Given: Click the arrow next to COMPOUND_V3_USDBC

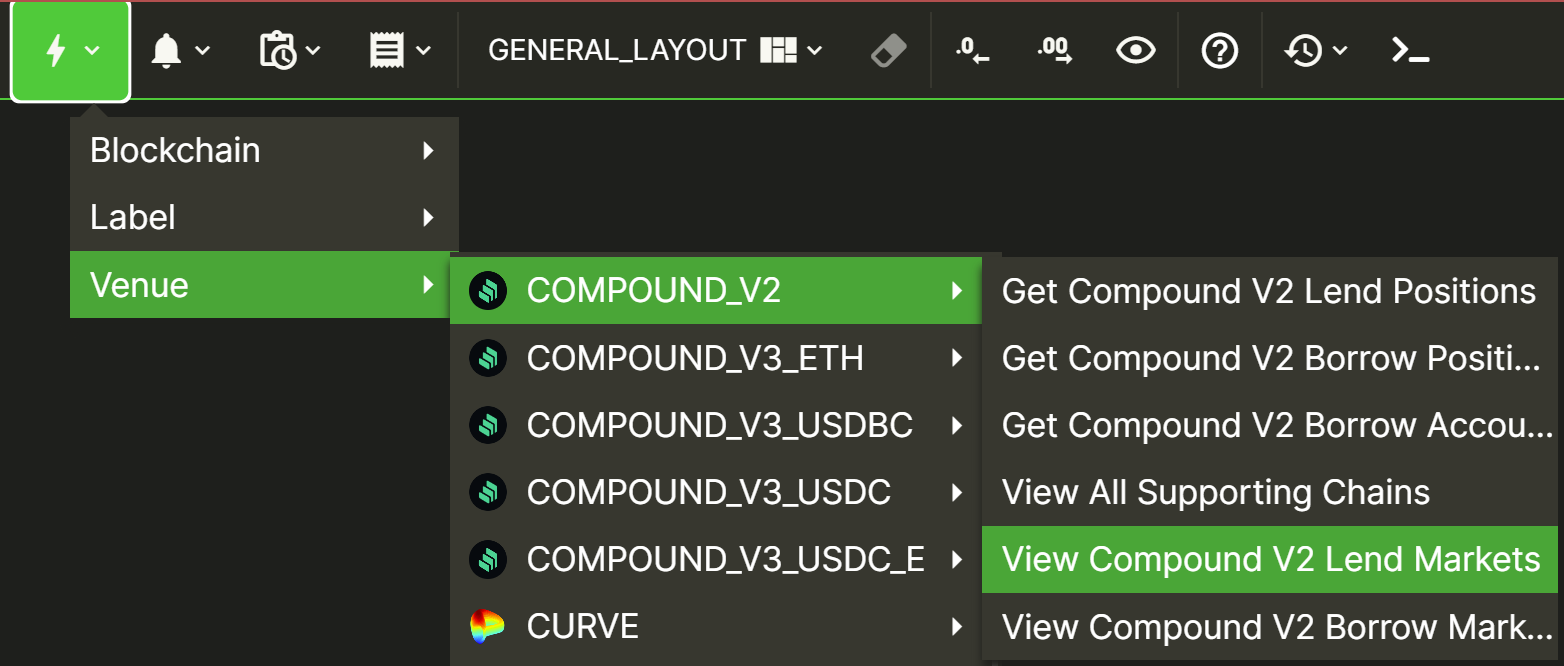Looking at the screenshot, I should tap(957, 425).
